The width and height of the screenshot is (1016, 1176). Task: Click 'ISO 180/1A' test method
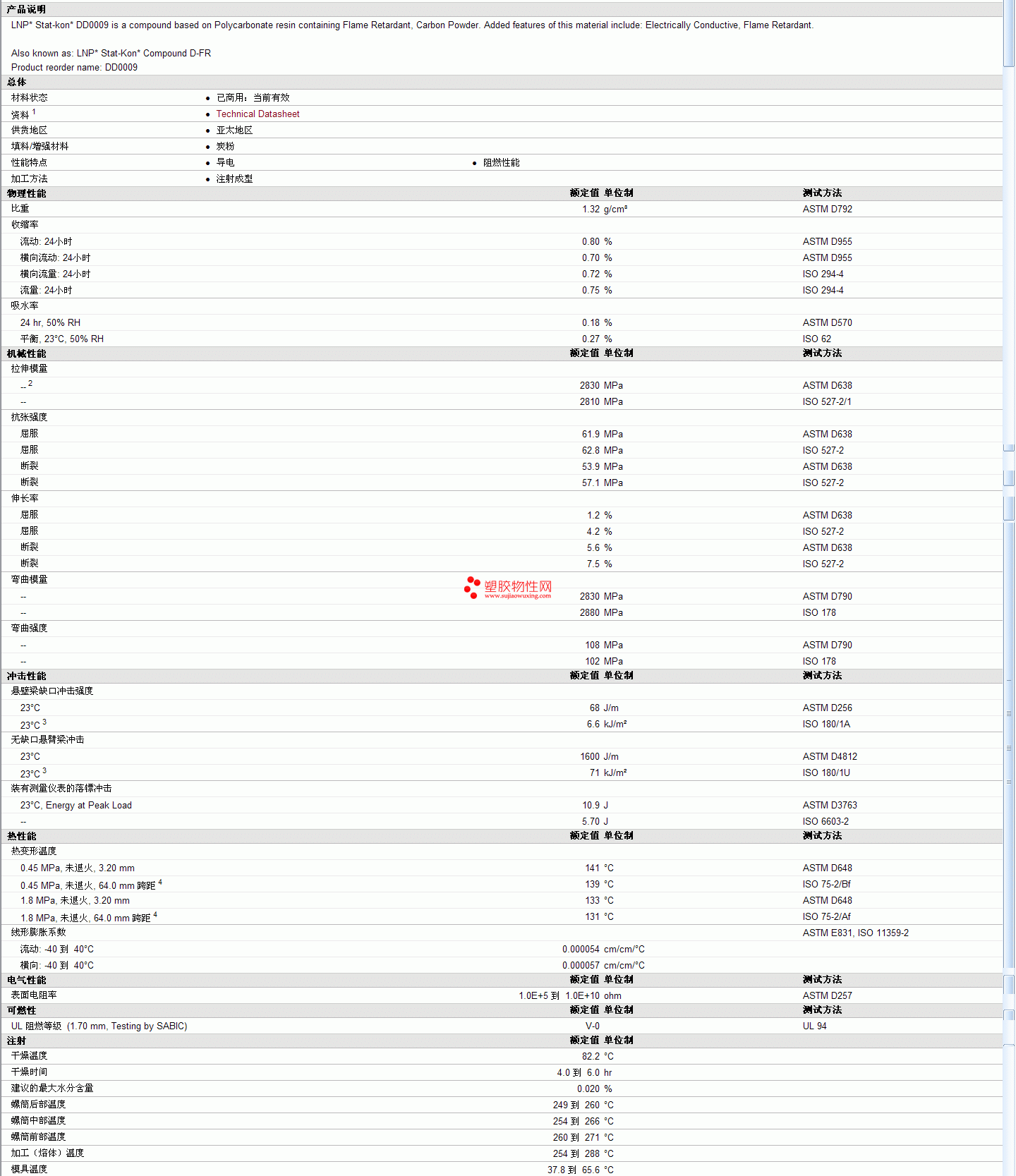tap(826, 724)
